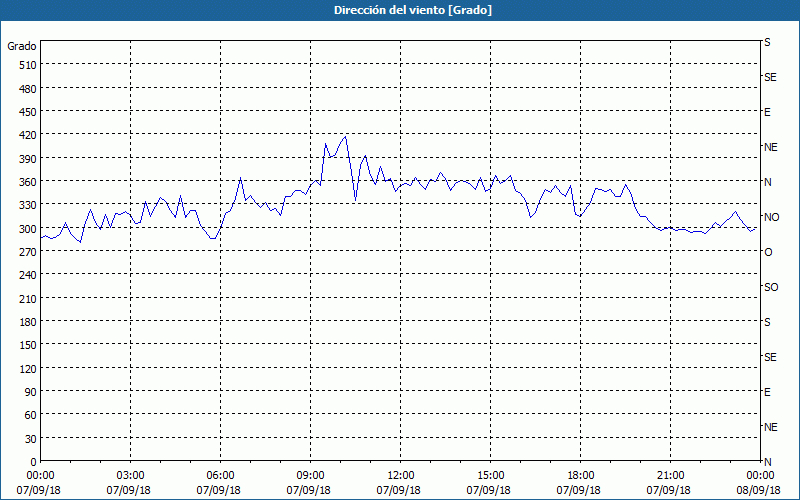
Task: Click the 0 left axis label
Action: 34,462
